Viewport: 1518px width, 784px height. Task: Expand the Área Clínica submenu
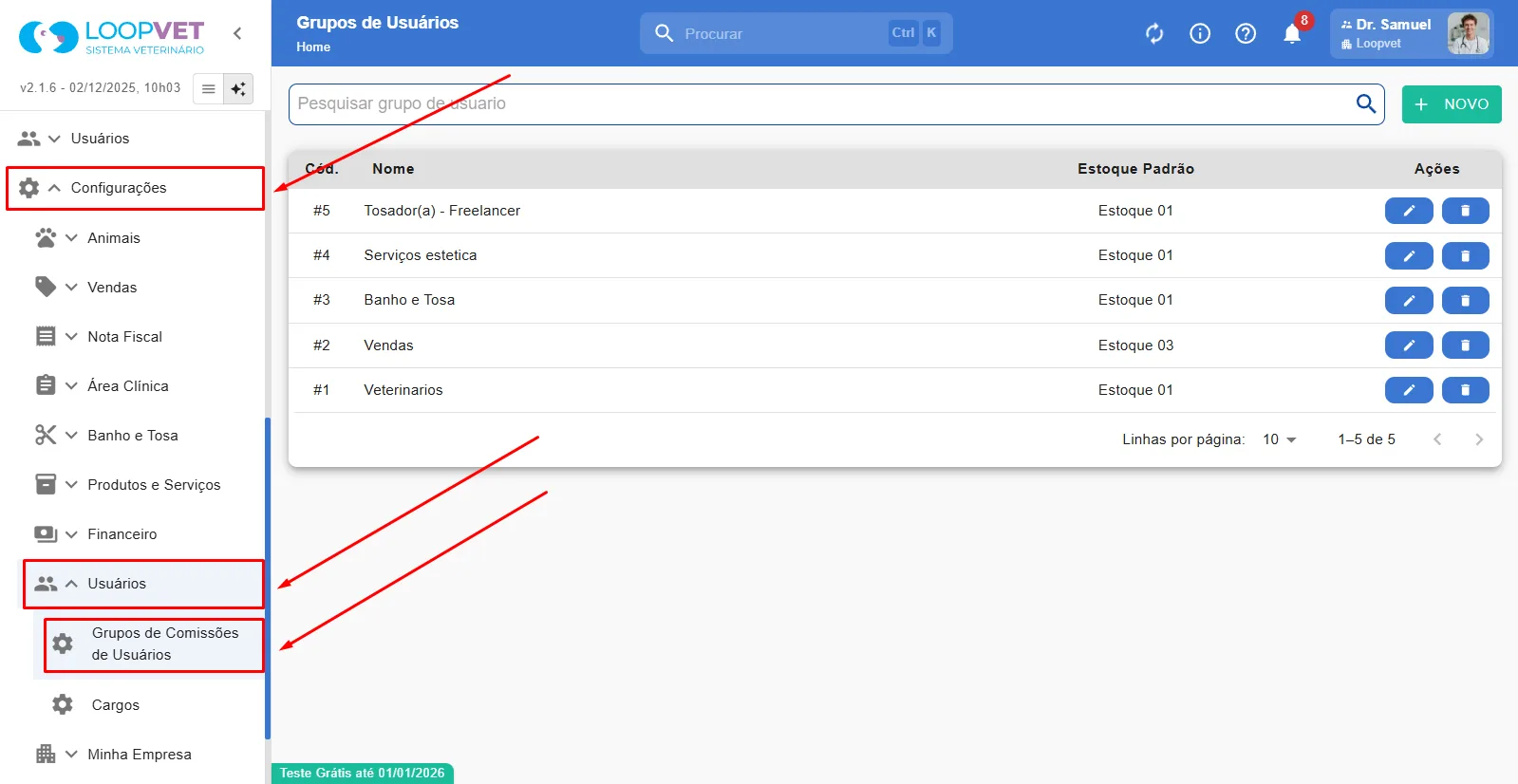(x=71, y=385)
